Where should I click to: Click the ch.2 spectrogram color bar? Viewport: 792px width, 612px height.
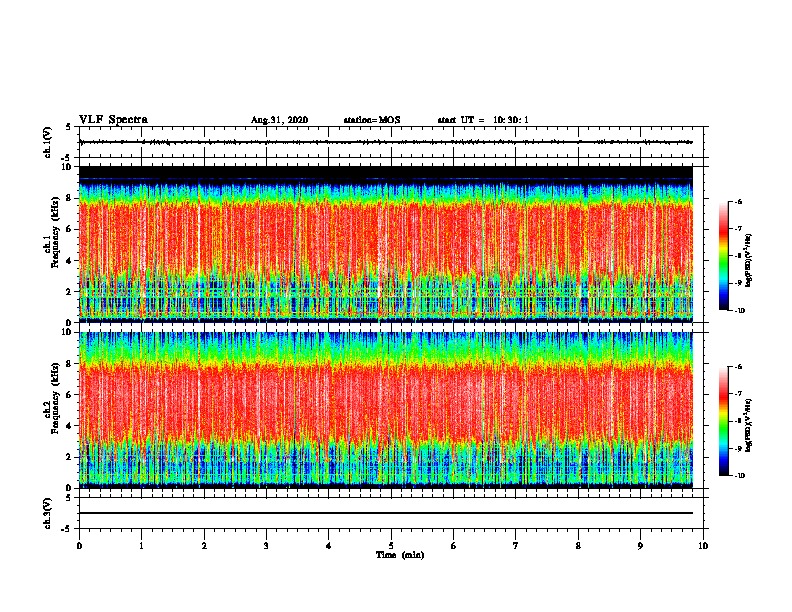tap(723, 421)
